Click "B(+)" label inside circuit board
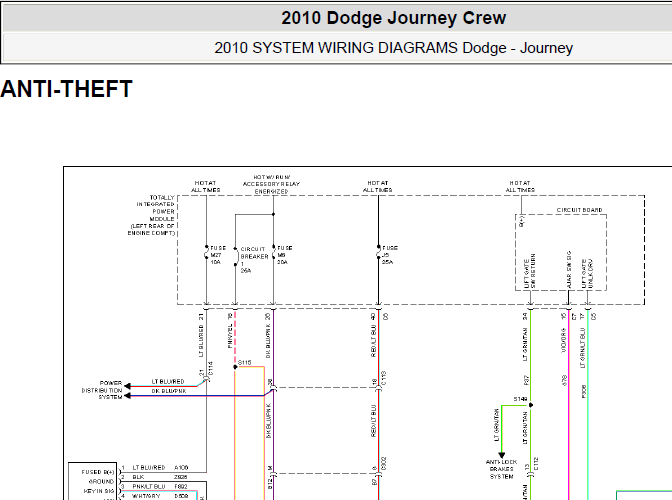The image size is (672, 500). (x=522, y=221)
